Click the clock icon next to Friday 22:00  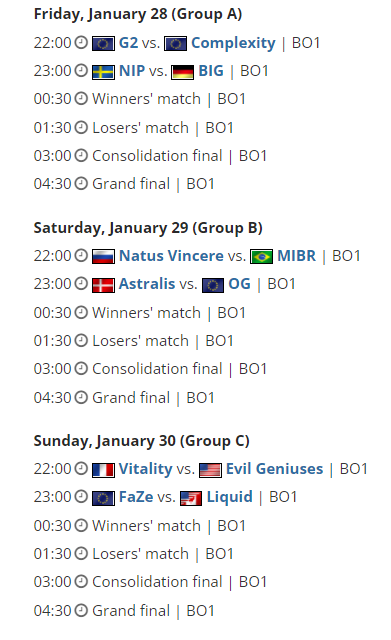point(81,42)
